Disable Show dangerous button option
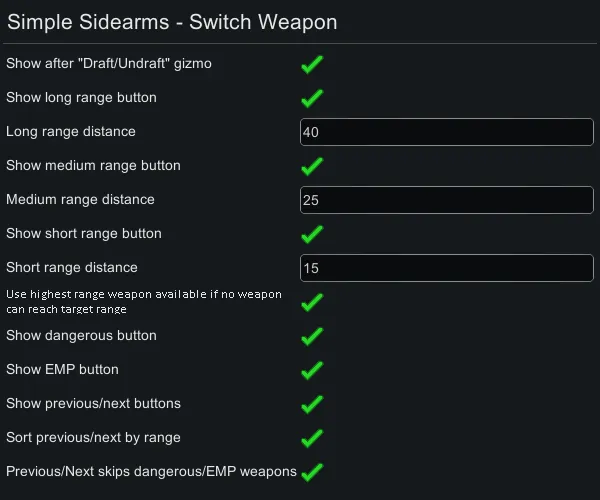Image resolution: width=600 pixels, height=500 pixels. coord(312,336)
